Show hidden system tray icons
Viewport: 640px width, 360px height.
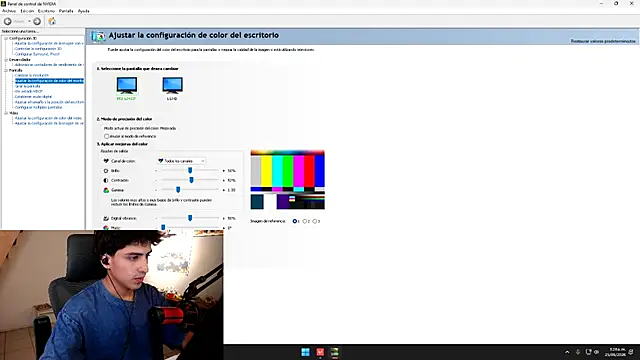tap(567, 352)
